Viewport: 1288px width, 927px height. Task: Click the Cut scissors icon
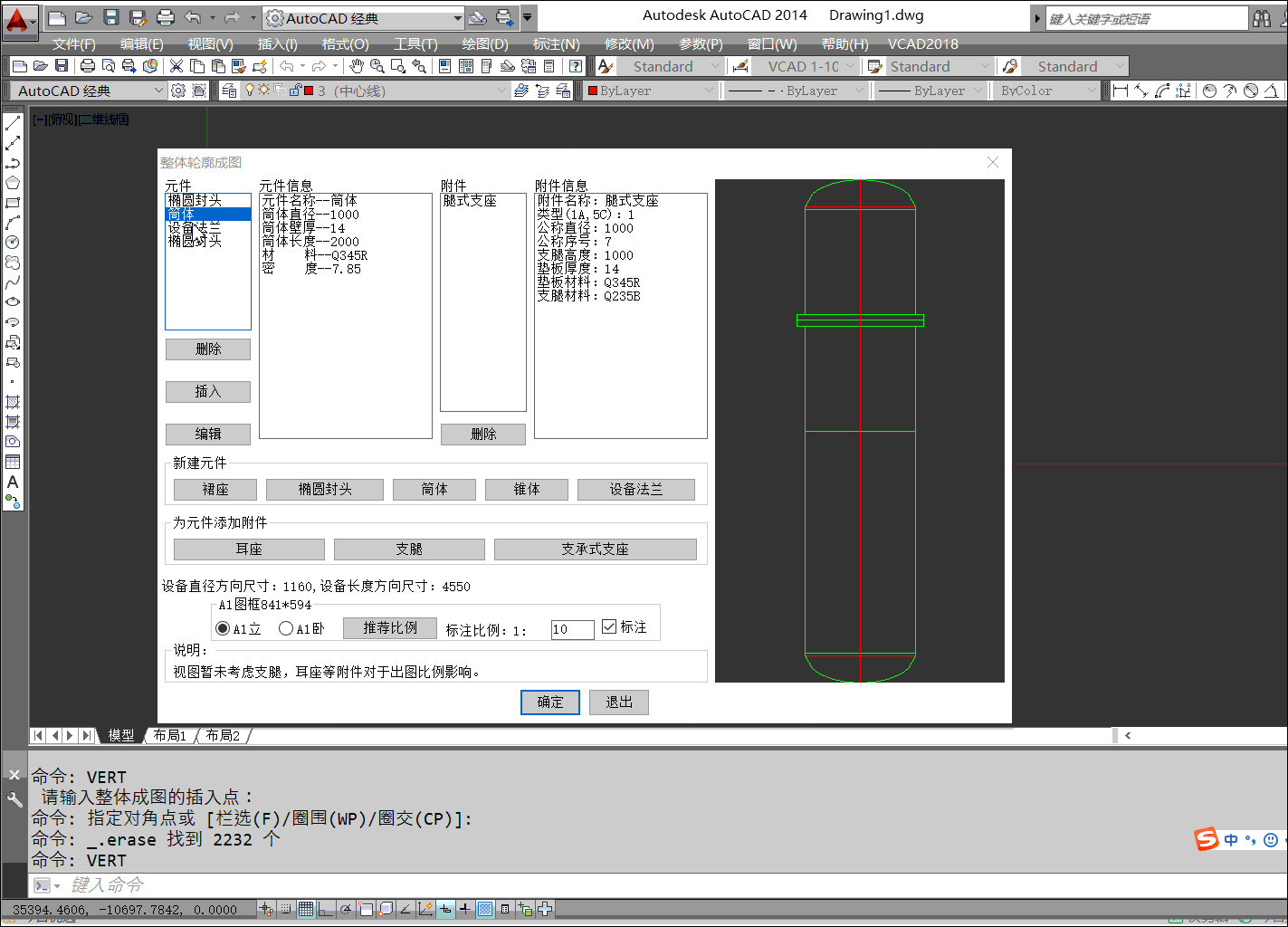point(177,66)
